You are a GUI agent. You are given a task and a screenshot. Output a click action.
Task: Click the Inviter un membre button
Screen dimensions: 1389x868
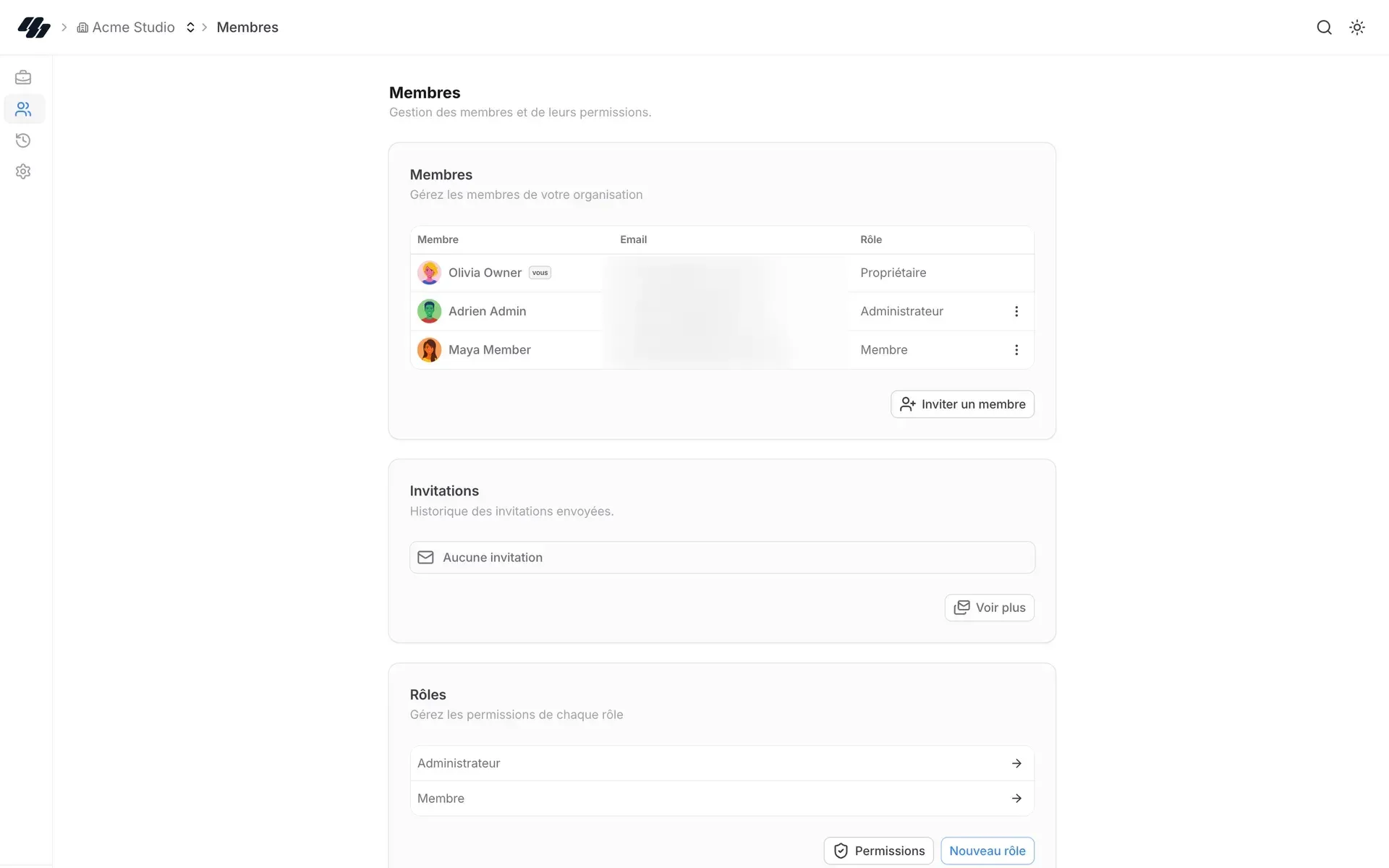[962, 404]
